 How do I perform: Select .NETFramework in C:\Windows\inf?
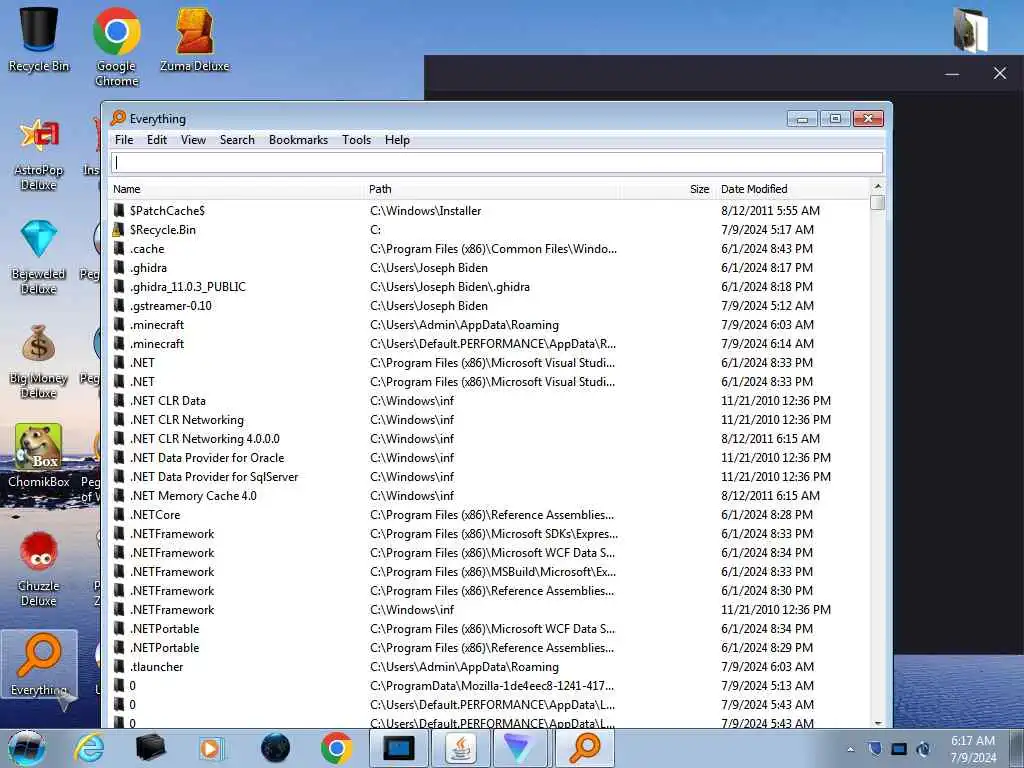489,609
